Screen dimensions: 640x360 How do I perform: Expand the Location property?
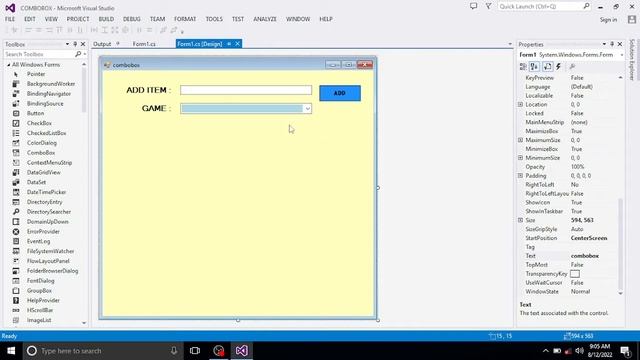[x=520, y=104]
